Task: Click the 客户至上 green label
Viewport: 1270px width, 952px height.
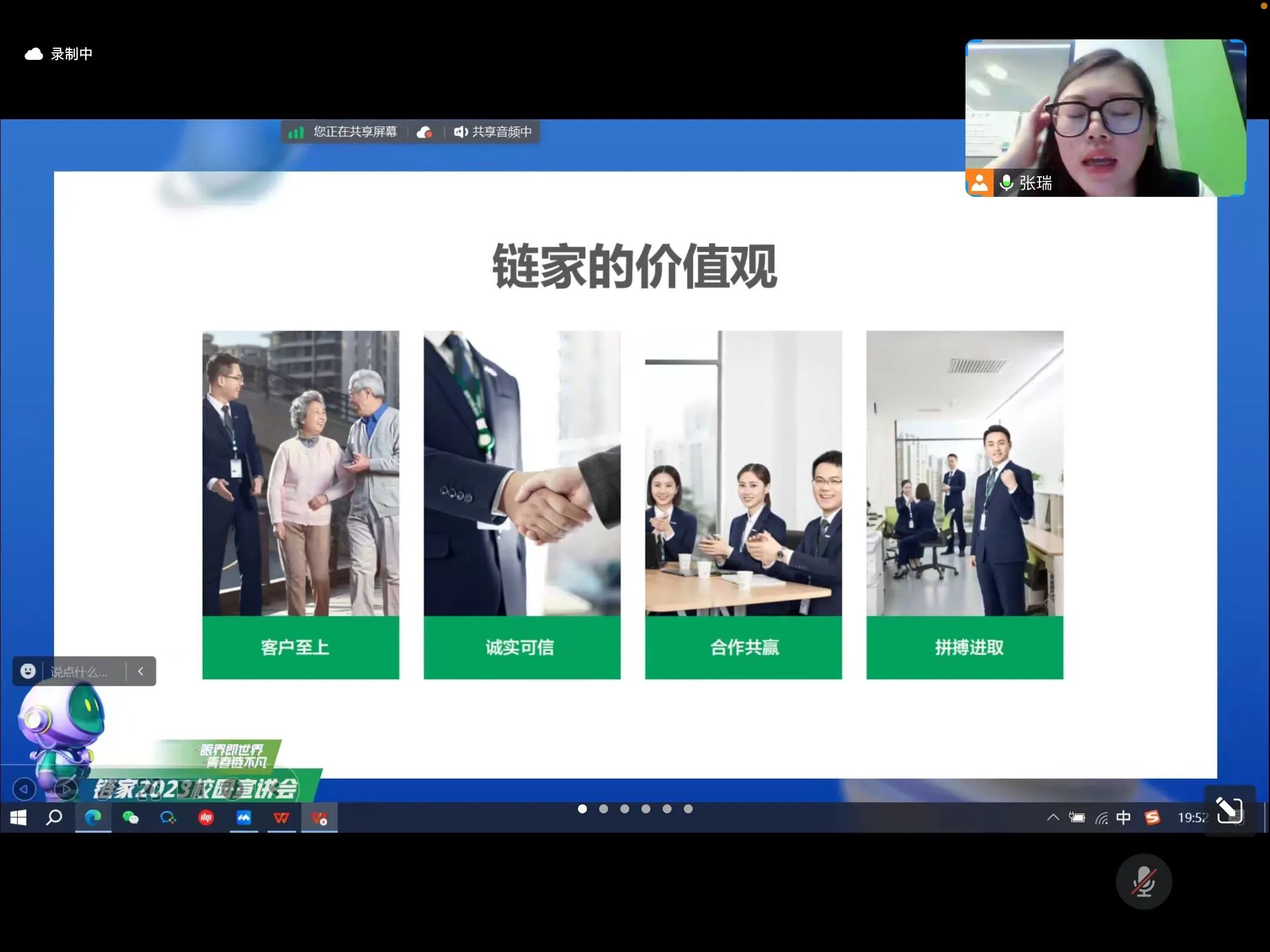Action: 300,648
